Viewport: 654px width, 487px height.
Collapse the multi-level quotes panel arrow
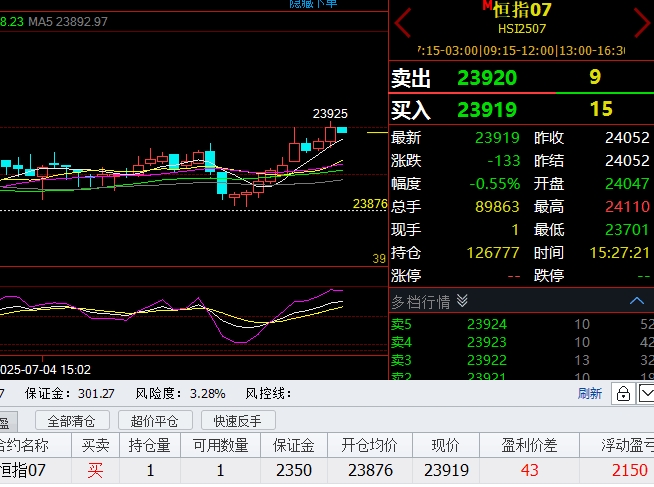pos(637,301)
